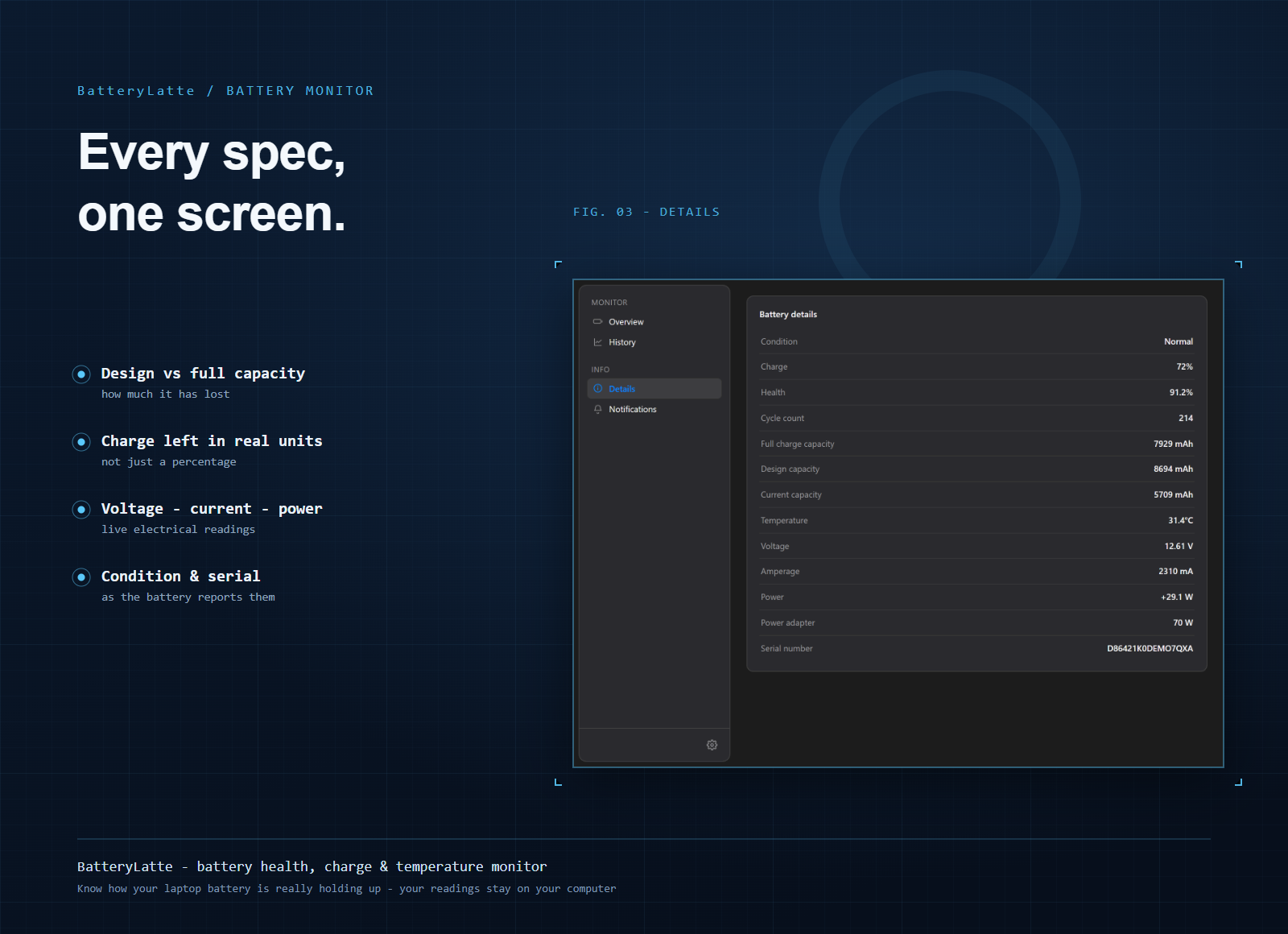Open the settings gear in the sidebar

[712, 745]
